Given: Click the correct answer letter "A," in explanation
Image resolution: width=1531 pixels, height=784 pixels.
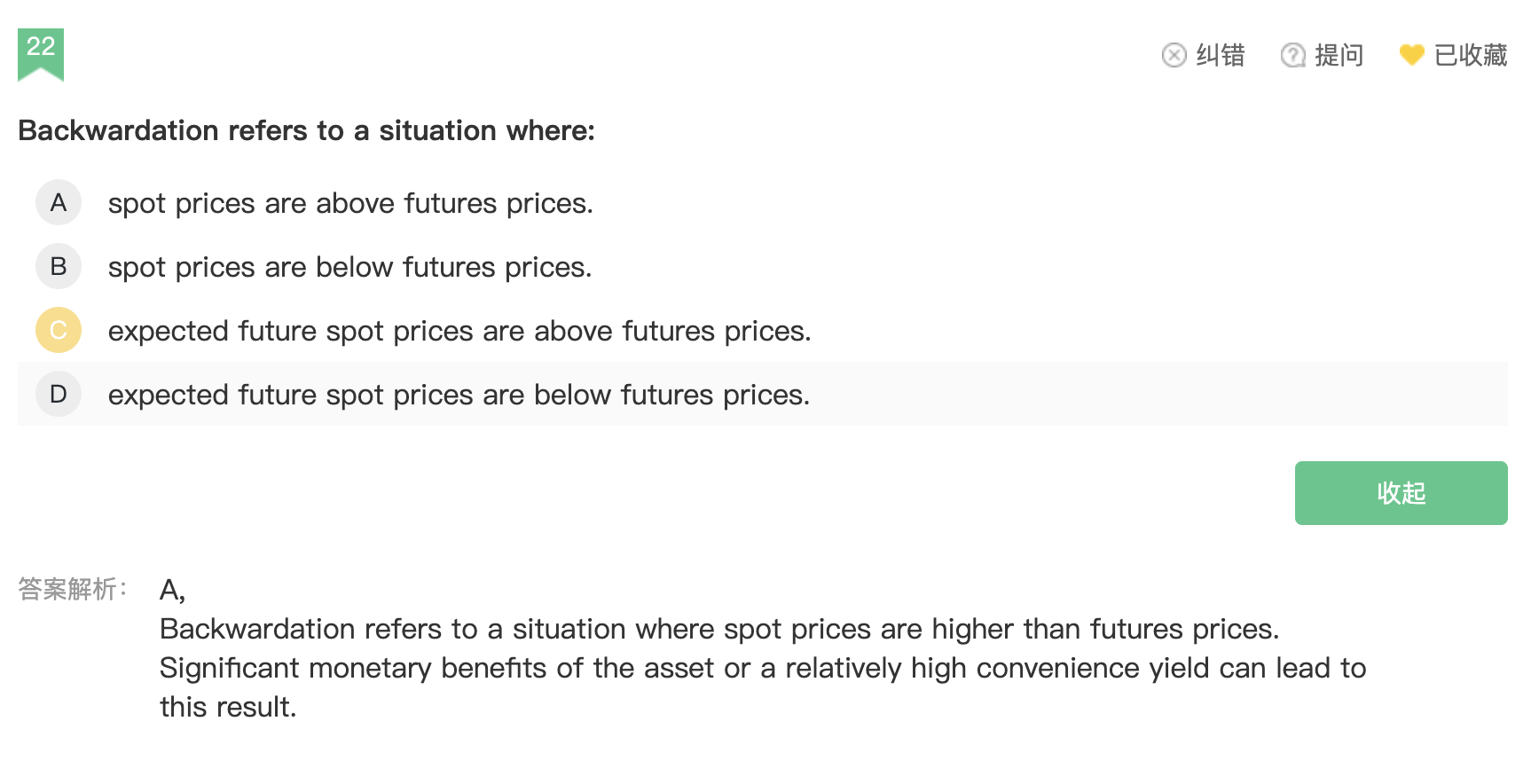Looking at the screenshot, I should coord(172,590).
